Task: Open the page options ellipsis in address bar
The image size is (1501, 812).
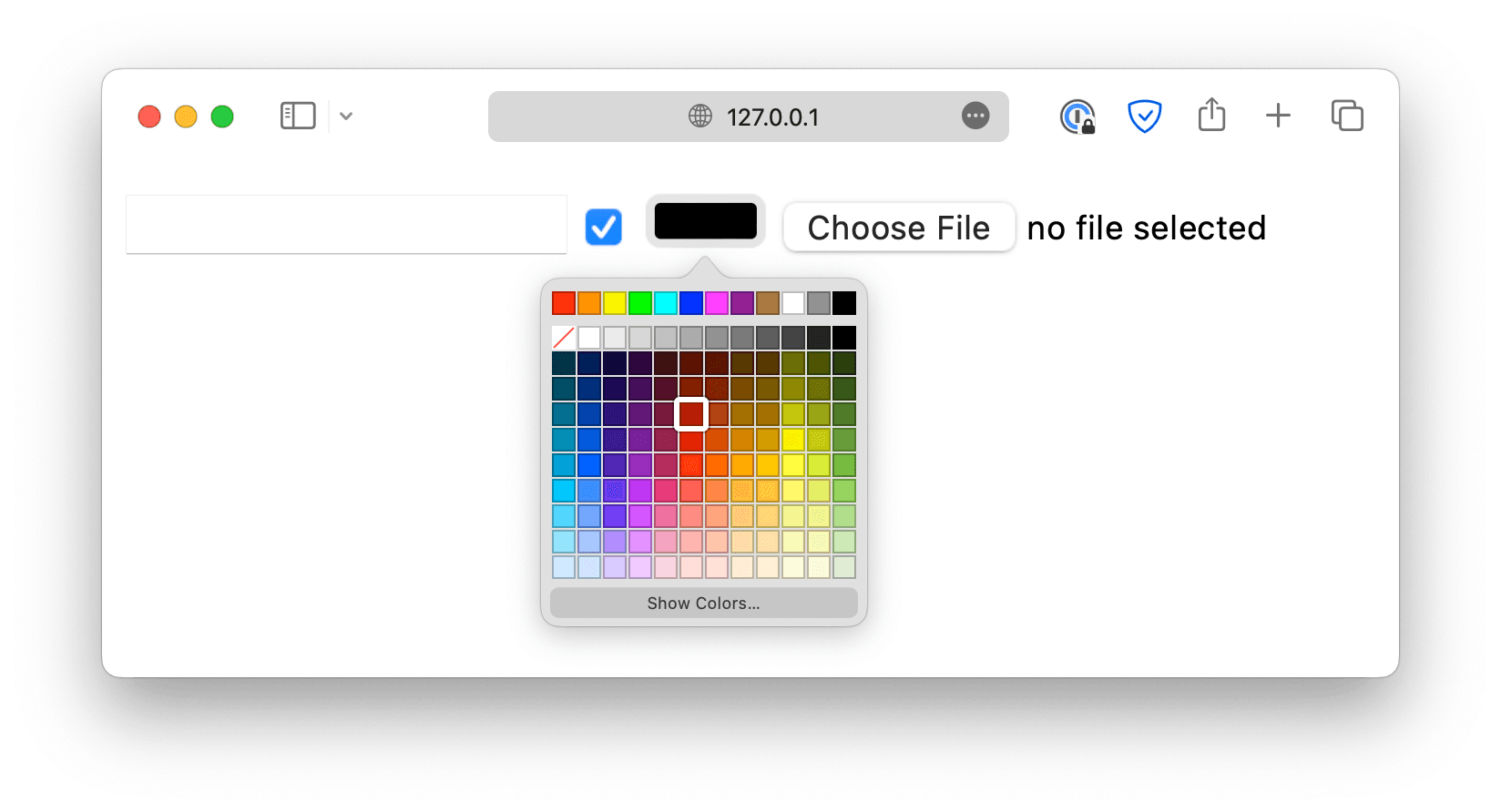Action: click(x=975, y=117)
